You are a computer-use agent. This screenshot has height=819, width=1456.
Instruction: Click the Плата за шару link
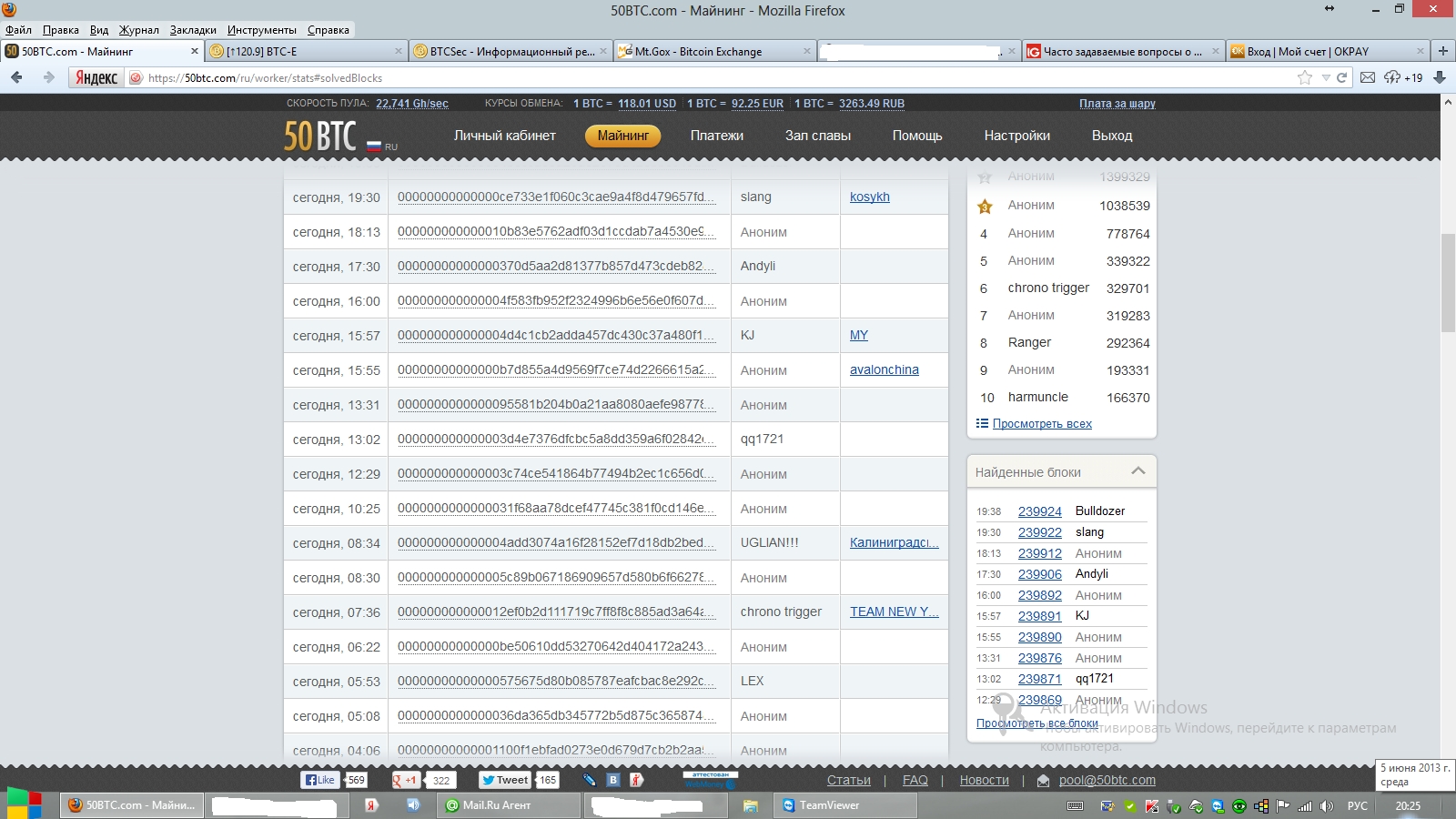(x=1117, y=104)
